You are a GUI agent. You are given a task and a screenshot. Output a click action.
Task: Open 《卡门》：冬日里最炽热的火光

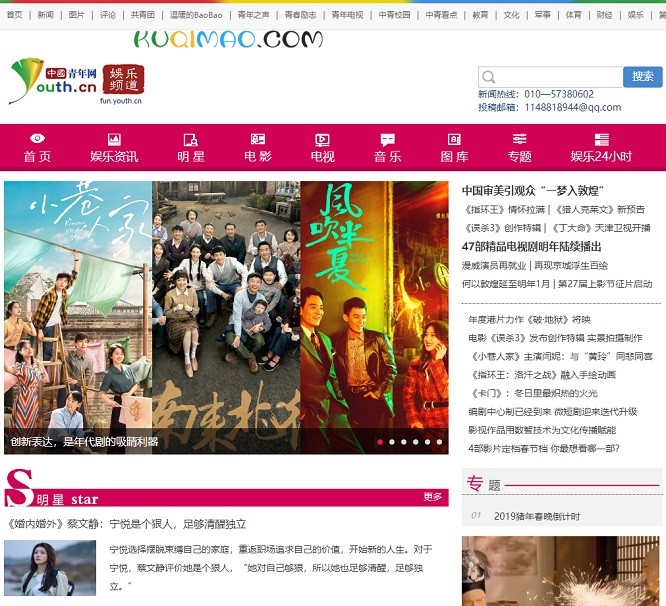pyautogui.click(x=533, y=393)
